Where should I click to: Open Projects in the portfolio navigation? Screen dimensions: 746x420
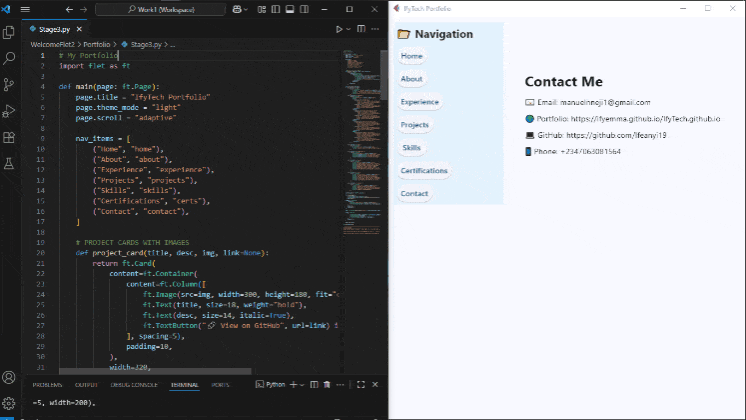414,125
